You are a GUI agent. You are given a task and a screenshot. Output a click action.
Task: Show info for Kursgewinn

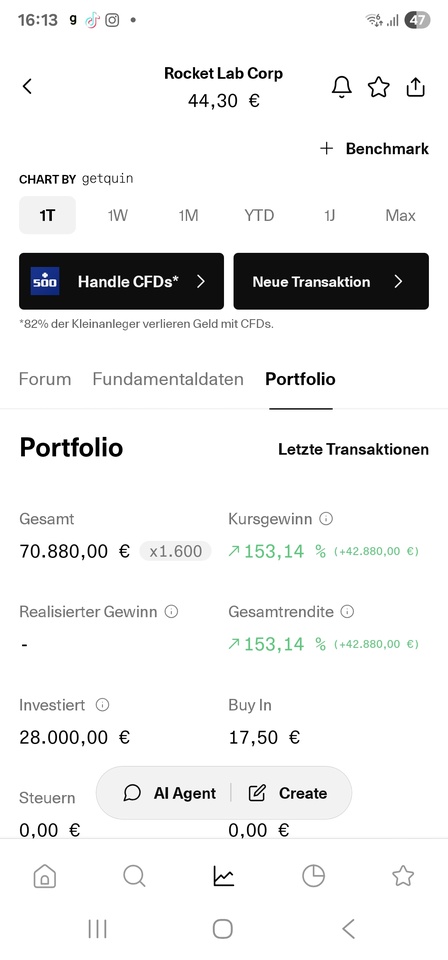[x=326, y=519]
